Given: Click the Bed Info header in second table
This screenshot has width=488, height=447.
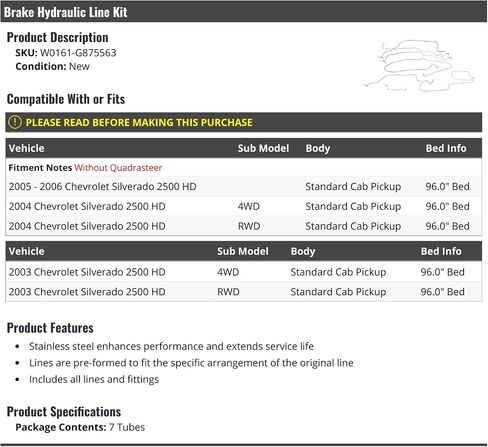Looking at the screenshot, I should pos(441,251).
